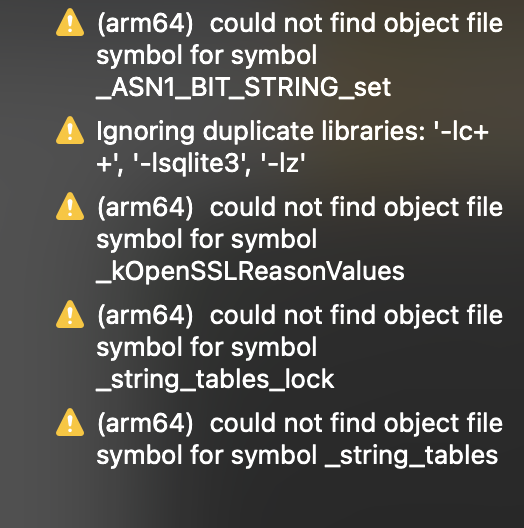Click (arm64) label in the _kOpenSSLReasonValues warning
524x528 pixels.
(x=145, y=207)
